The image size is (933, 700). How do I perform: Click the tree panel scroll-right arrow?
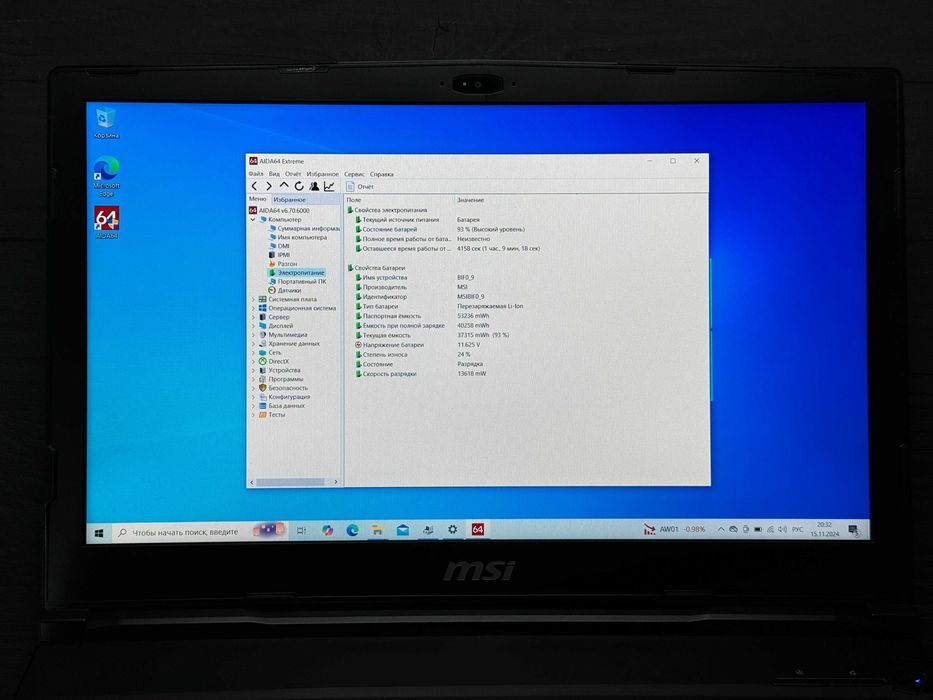pyautogui.click(x=336, y=482)
